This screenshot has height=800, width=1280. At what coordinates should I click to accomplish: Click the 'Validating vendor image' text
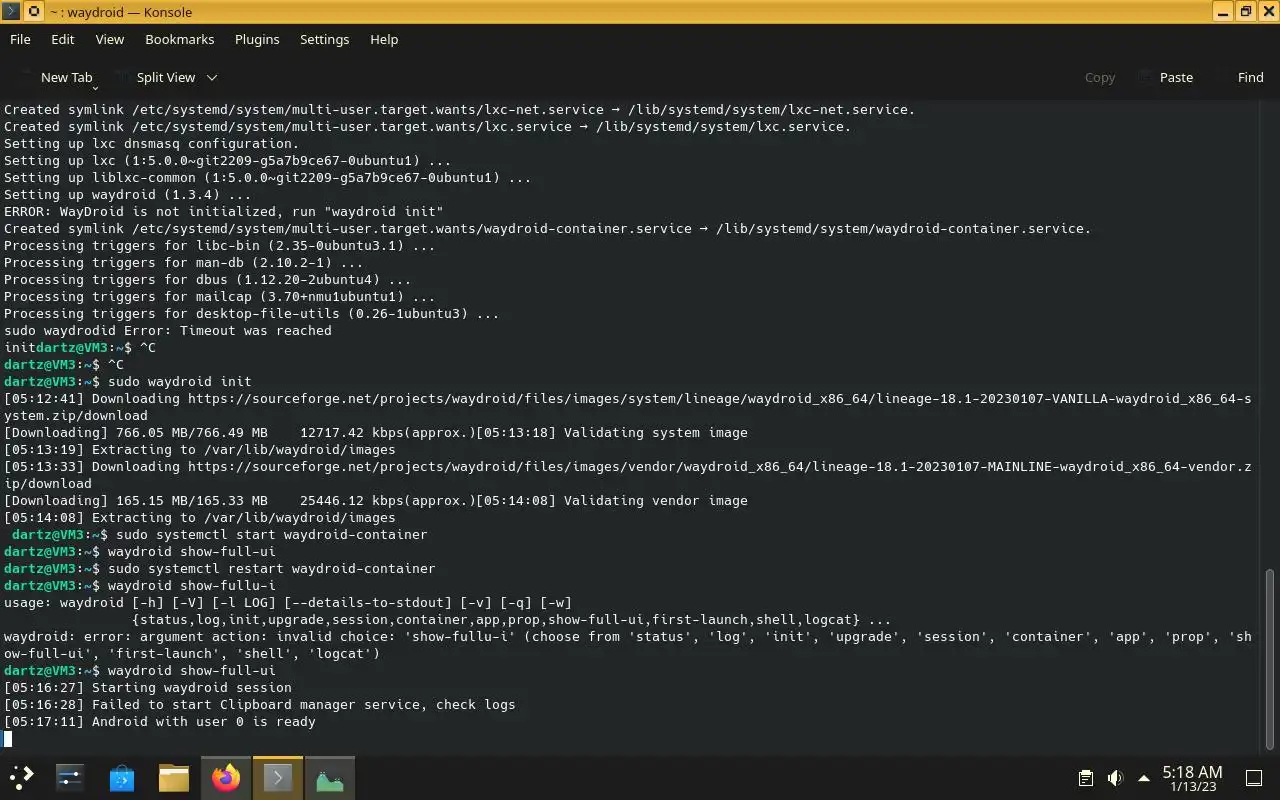coord(656,500)
